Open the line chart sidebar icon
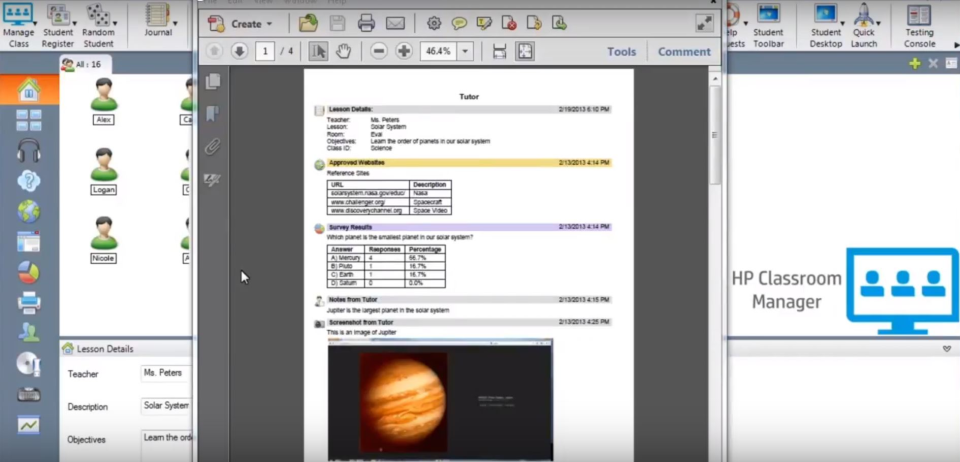The width and height of the screenshot is (960, 462). click(29, 425)
